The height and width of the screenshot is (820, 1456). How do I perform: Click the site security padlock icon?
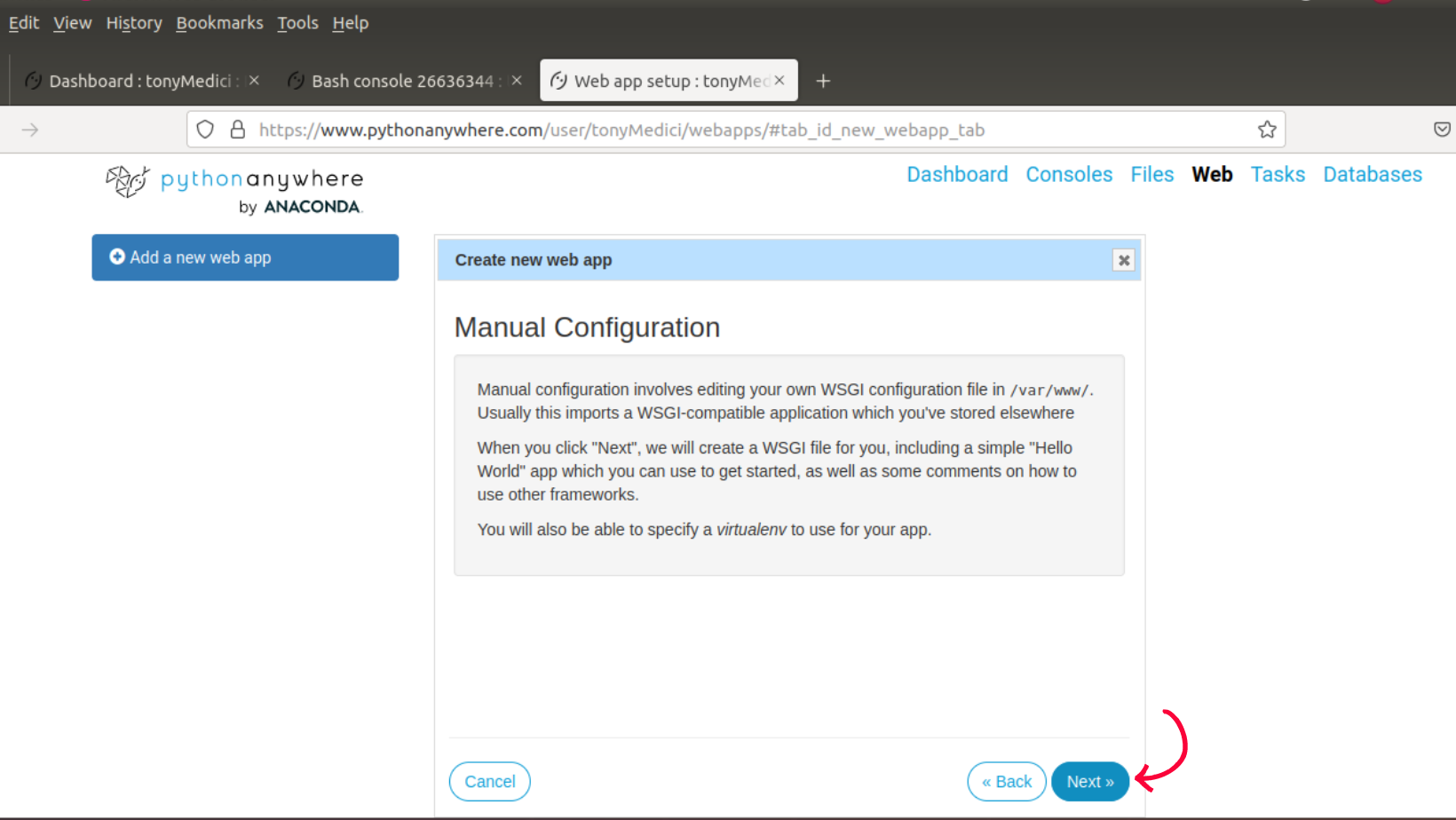(x=238, y=130)
